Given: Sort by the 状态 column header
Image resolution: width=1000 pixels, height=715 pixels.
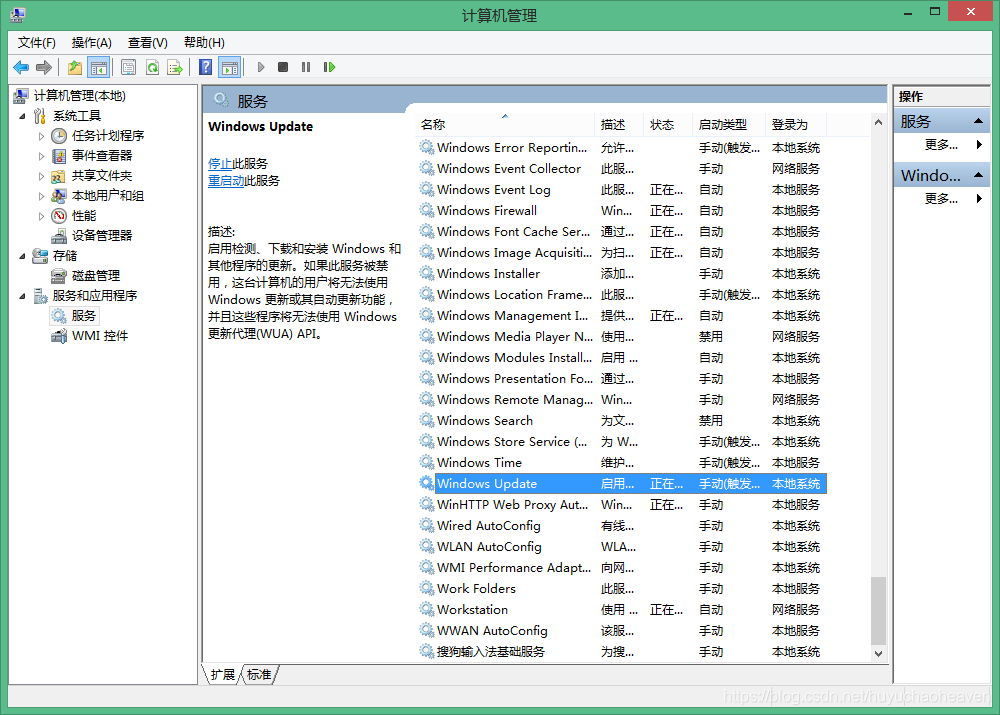Looking at the screenshot, I should [668, 124].
